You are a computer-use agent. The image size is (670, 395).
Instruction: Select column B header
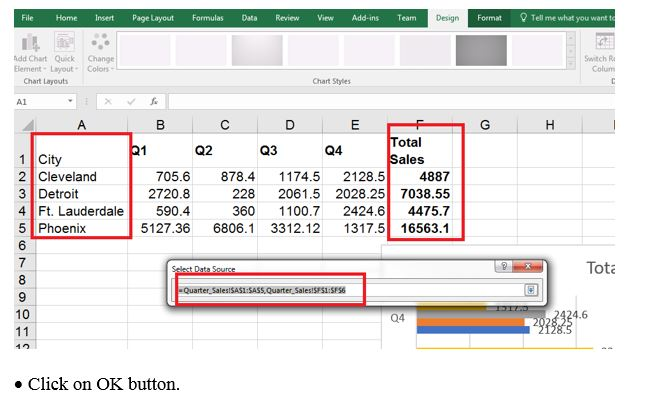tap(160, 125)
